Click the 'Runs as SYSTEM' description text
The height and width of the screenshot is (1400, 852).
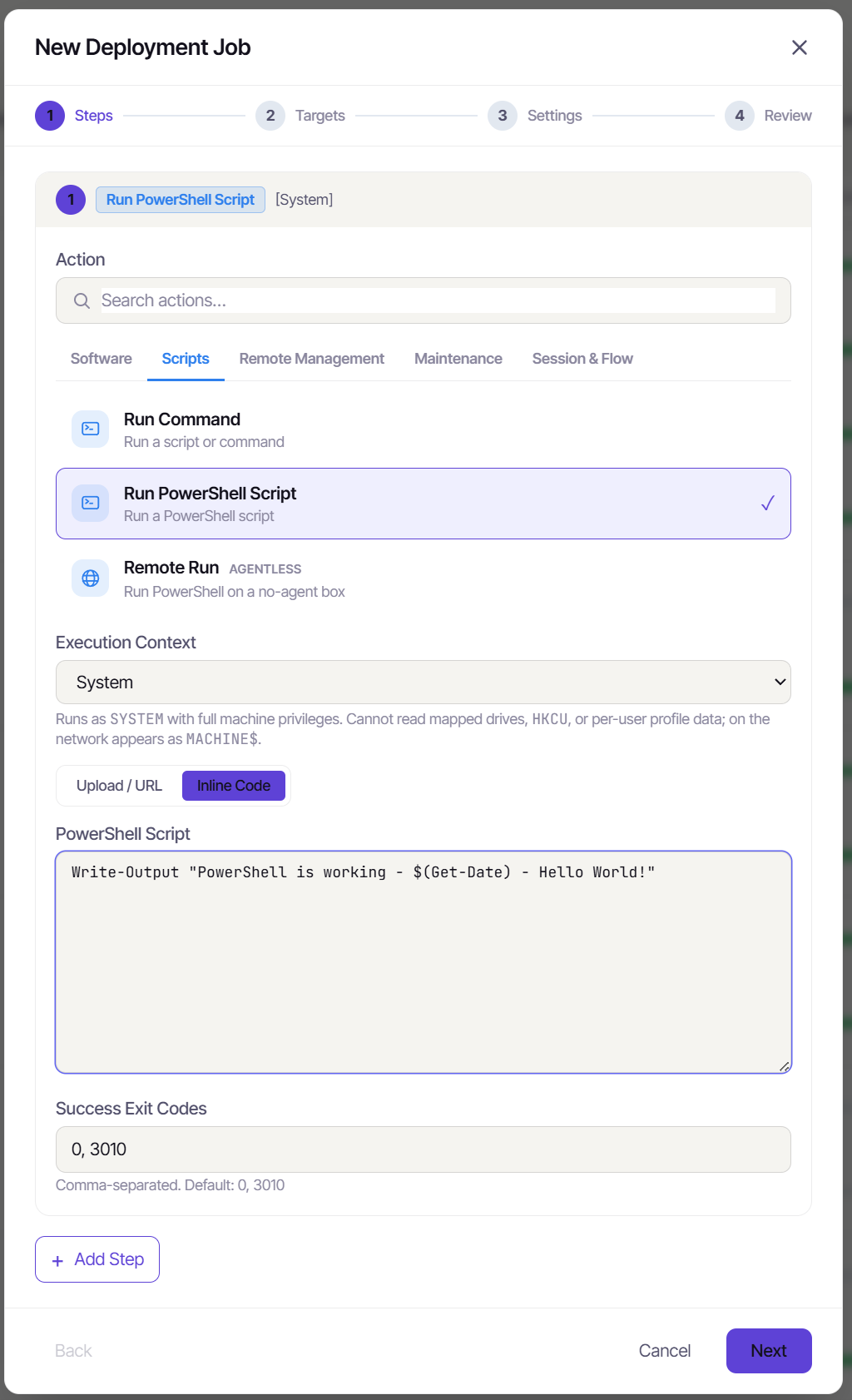click(413, 729)
